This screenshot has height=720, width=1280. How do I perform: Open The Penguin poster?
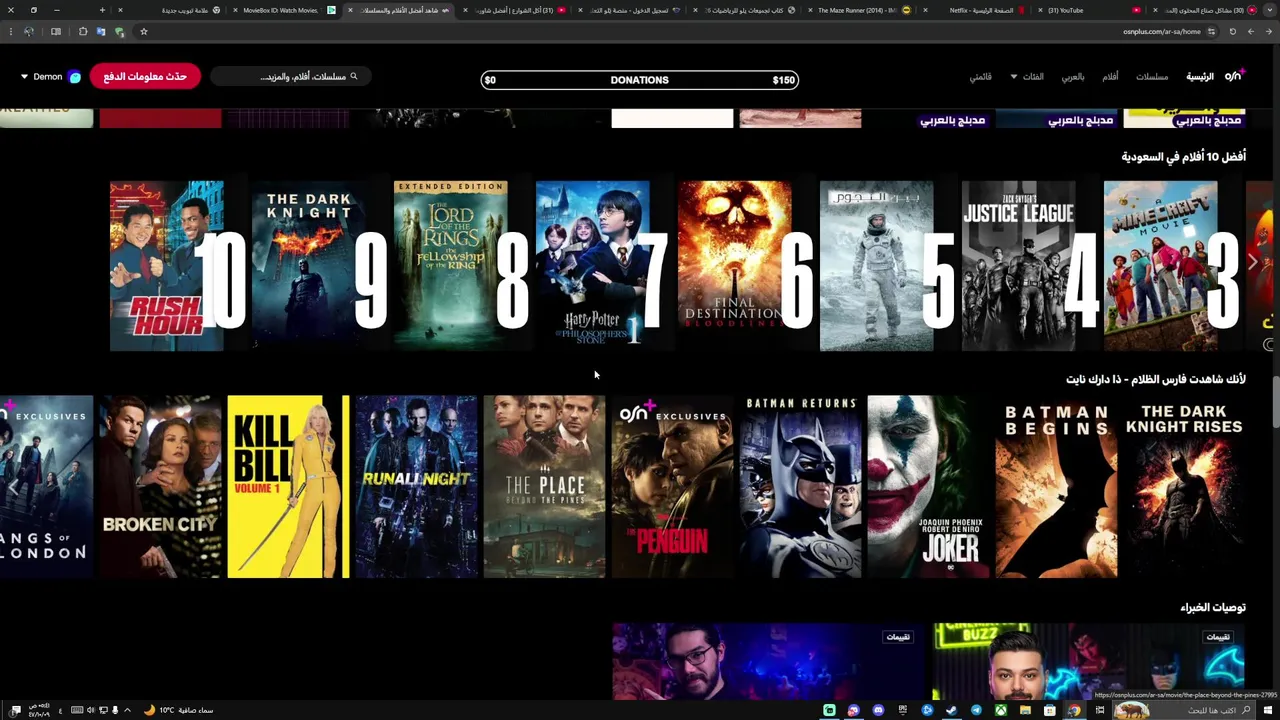click(672, 487)
